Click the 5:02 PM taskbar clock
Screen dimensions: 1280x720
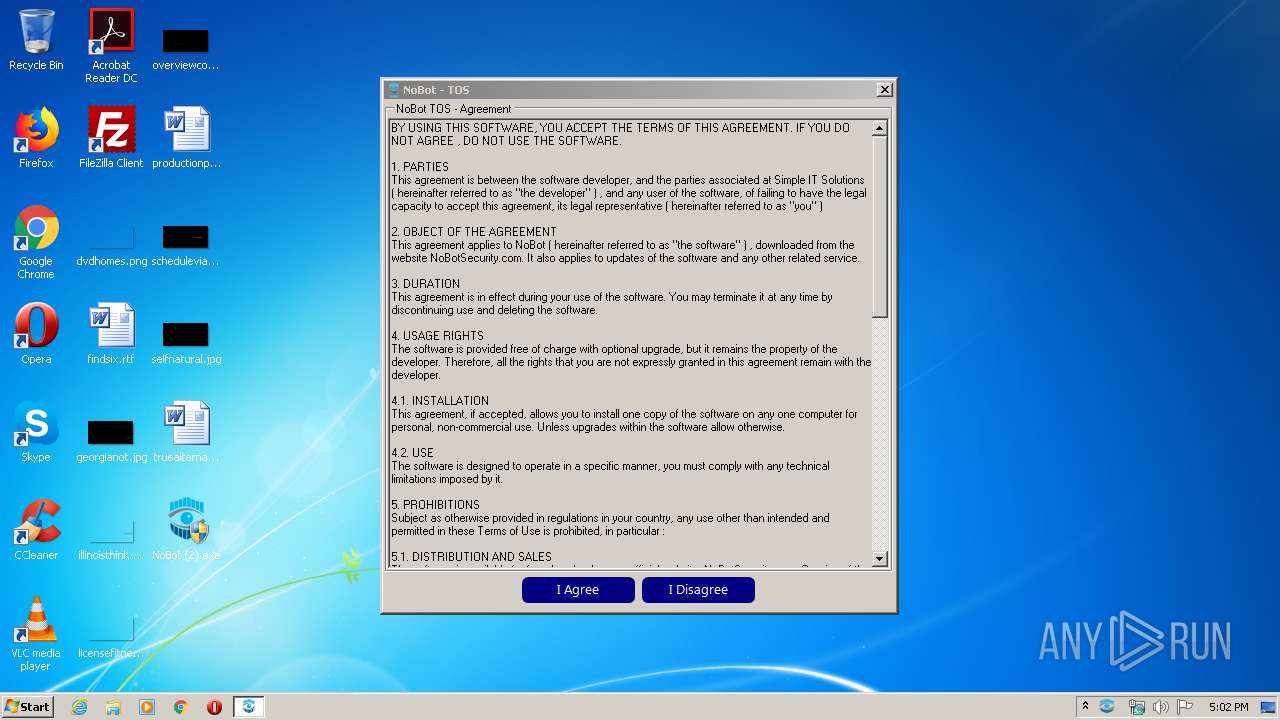pyautogui.click(x=1228, y=707)
